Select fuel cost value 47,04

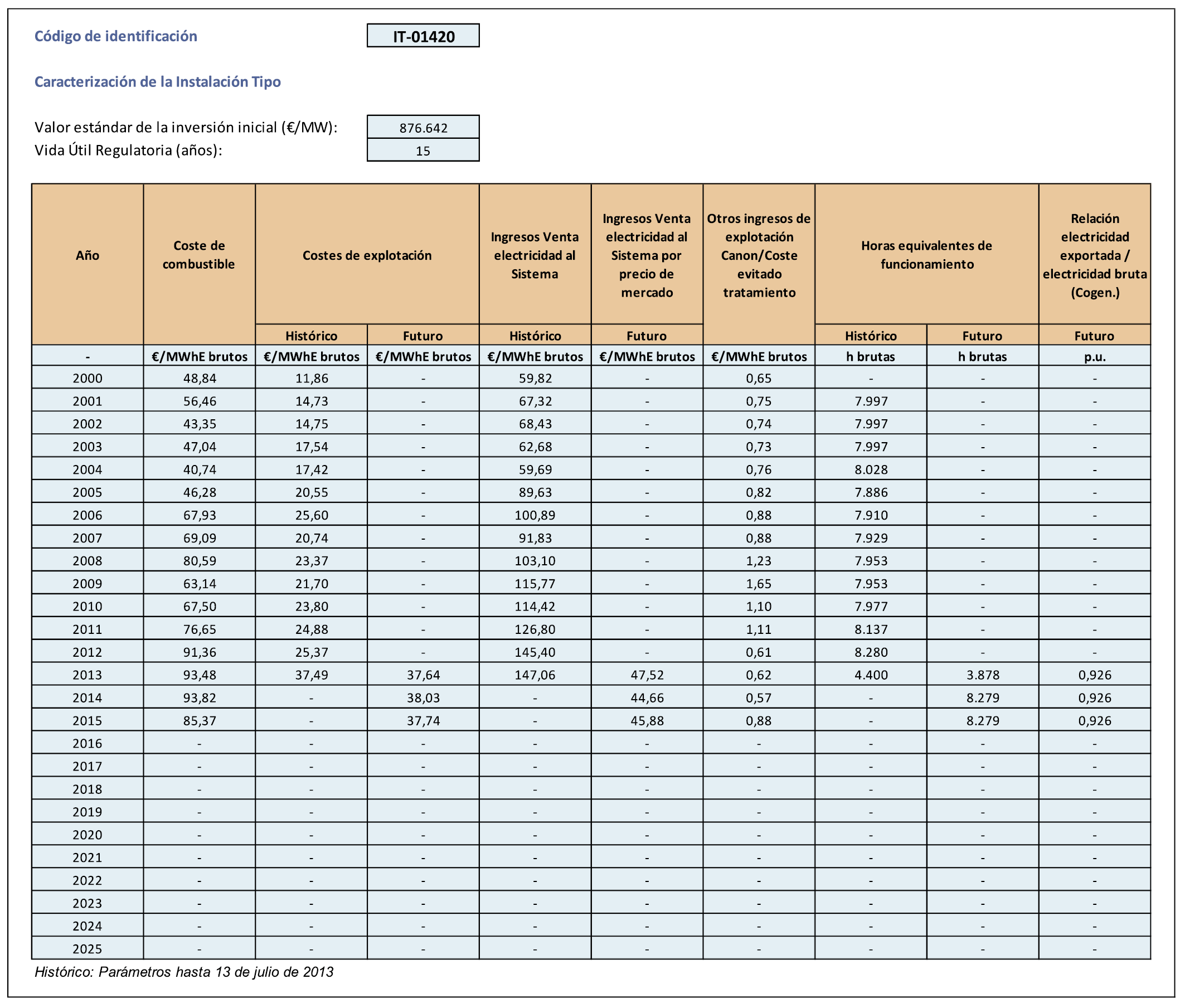pos(200,446)
